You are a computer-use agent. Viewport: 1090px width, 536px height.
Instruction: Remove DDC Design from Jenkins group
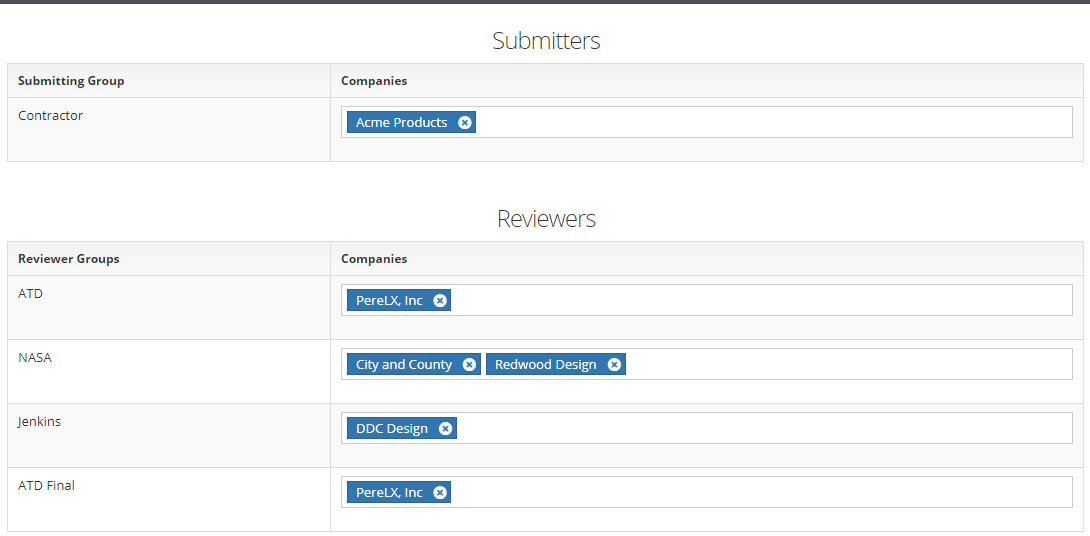(446, 428)
